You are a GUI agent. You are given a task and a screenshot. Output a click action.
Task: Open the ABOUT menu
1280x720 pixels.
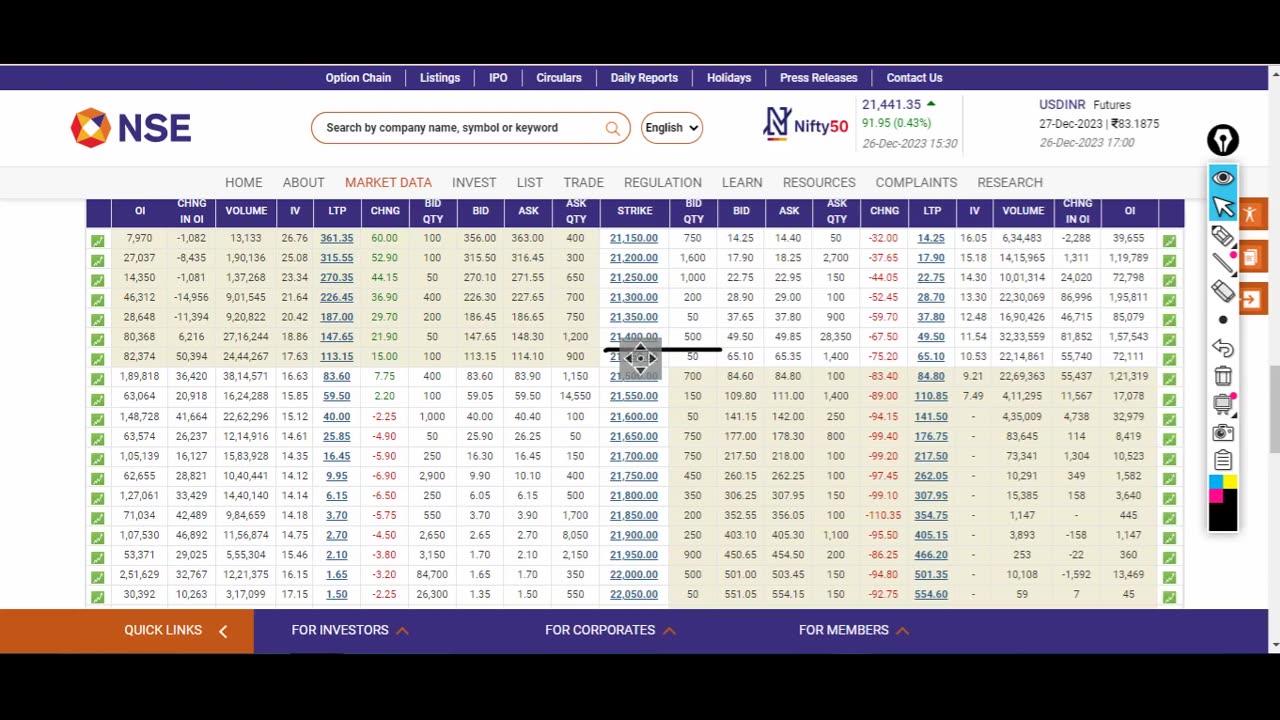coord(303,182)
